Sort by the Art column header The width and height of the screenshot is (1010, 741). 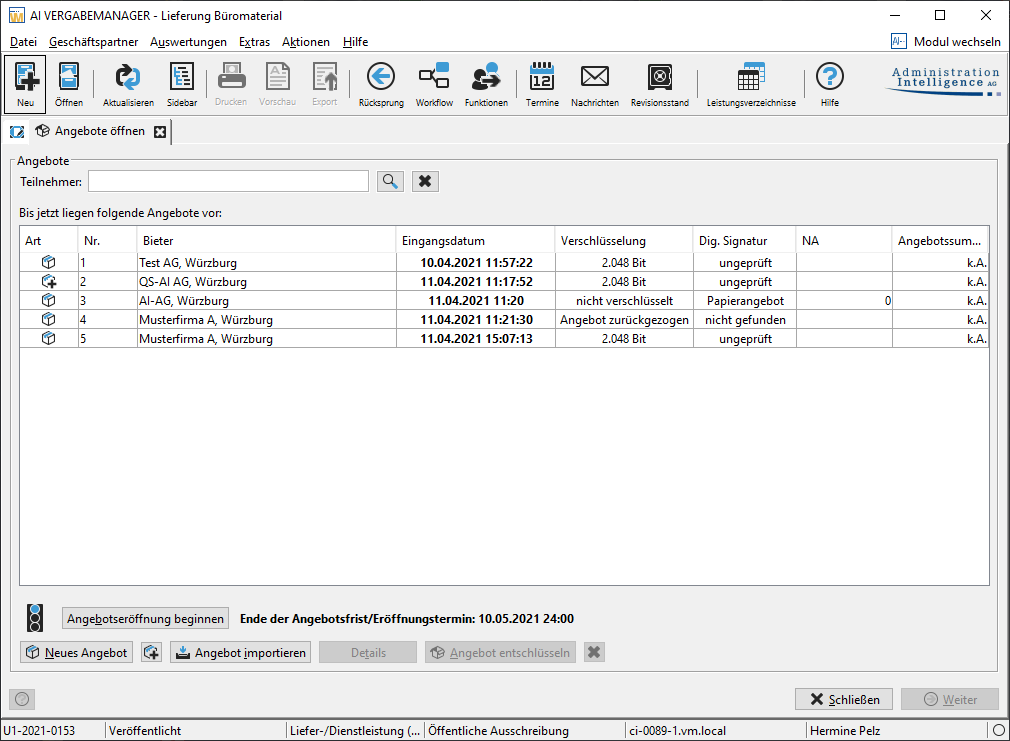point(49,240)
